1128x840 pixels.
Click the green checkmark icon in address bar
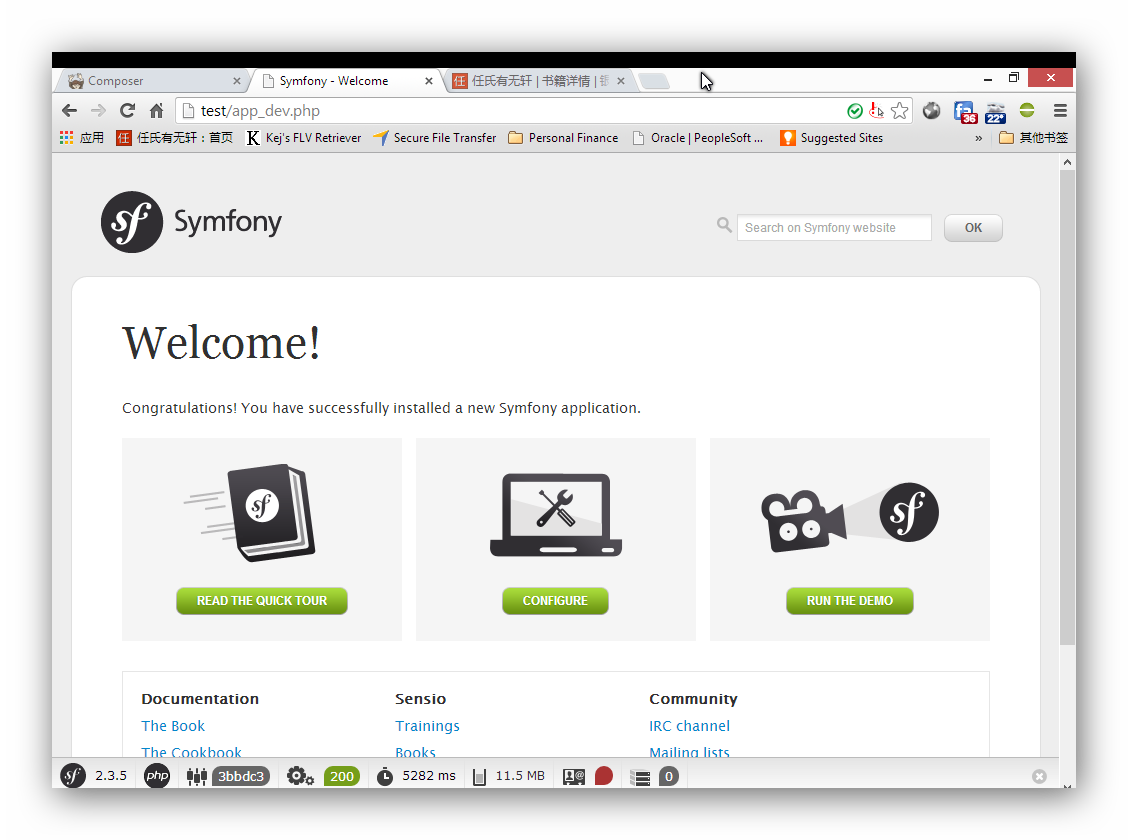(x=855, y=111)
